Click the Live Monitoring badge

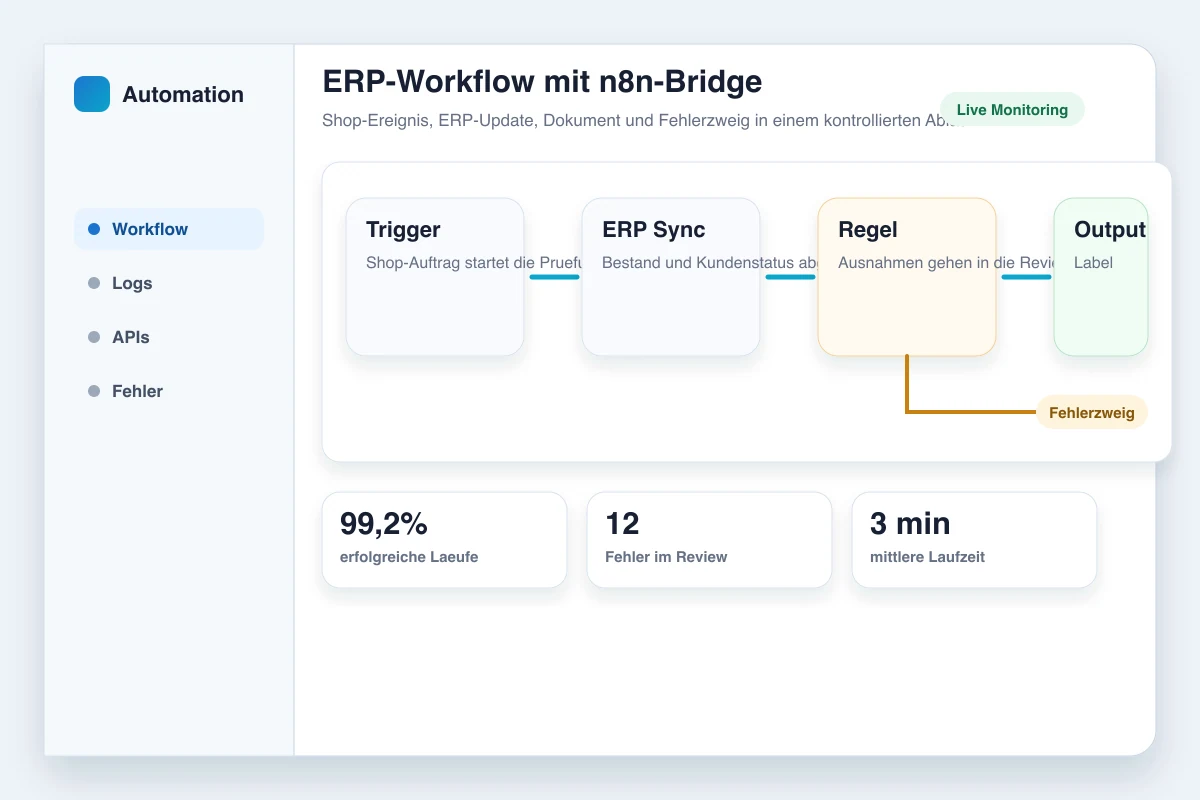point(1012,110)
